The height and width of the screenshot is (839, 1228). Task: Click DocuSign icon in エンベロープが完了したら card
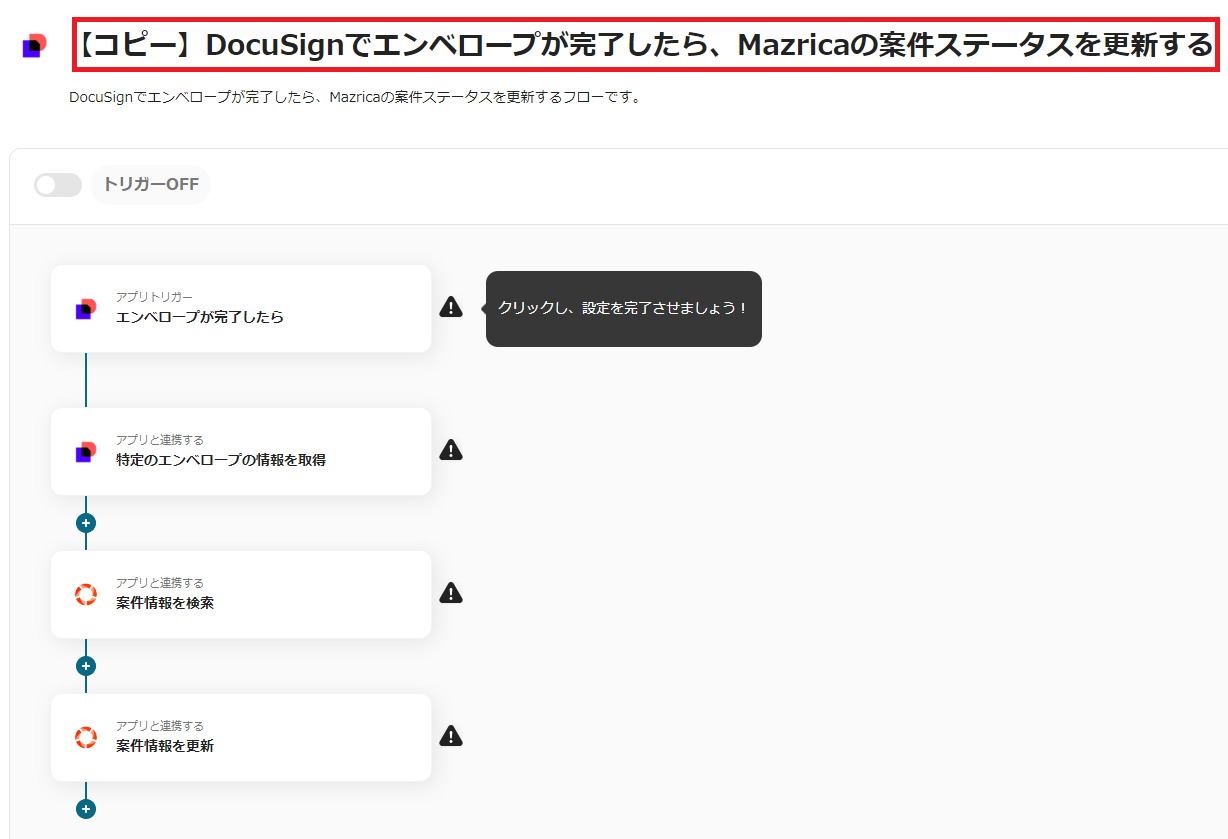86,309
